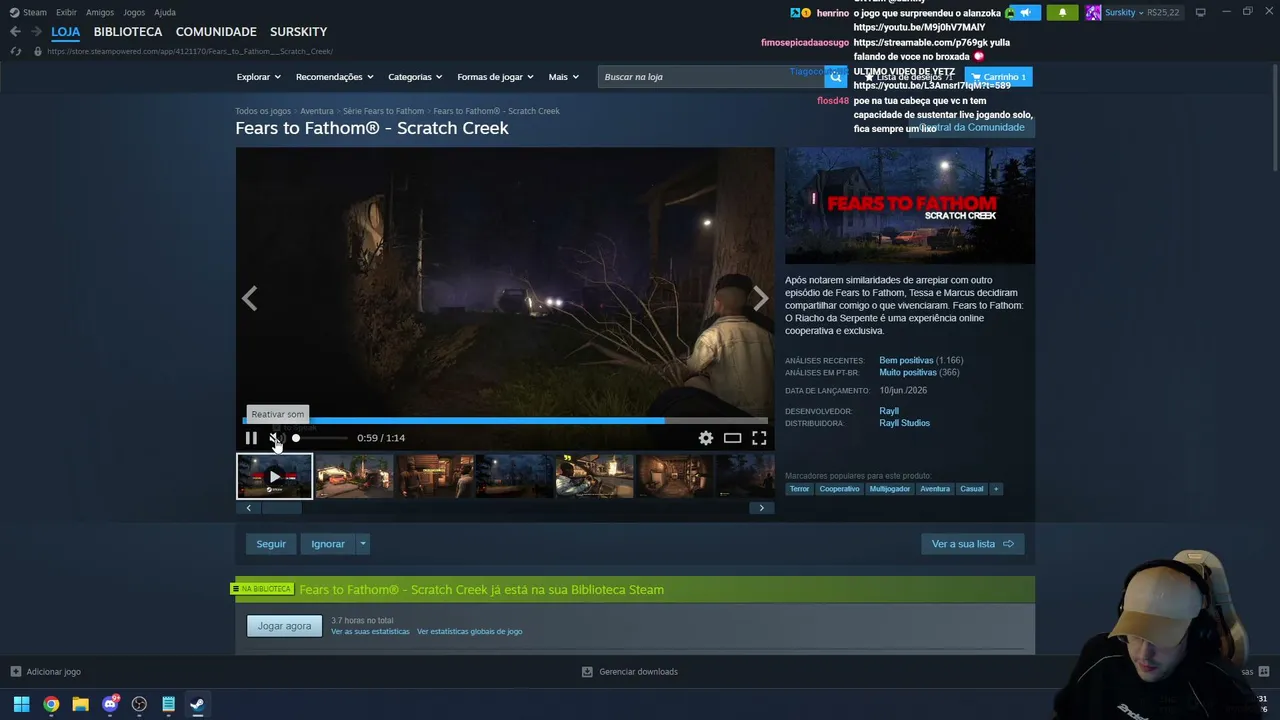Image resolution: width=1280 pixels, height=720 pixels.
Task: Open publisher 'Rayll Studios' link
Action: 905,423
